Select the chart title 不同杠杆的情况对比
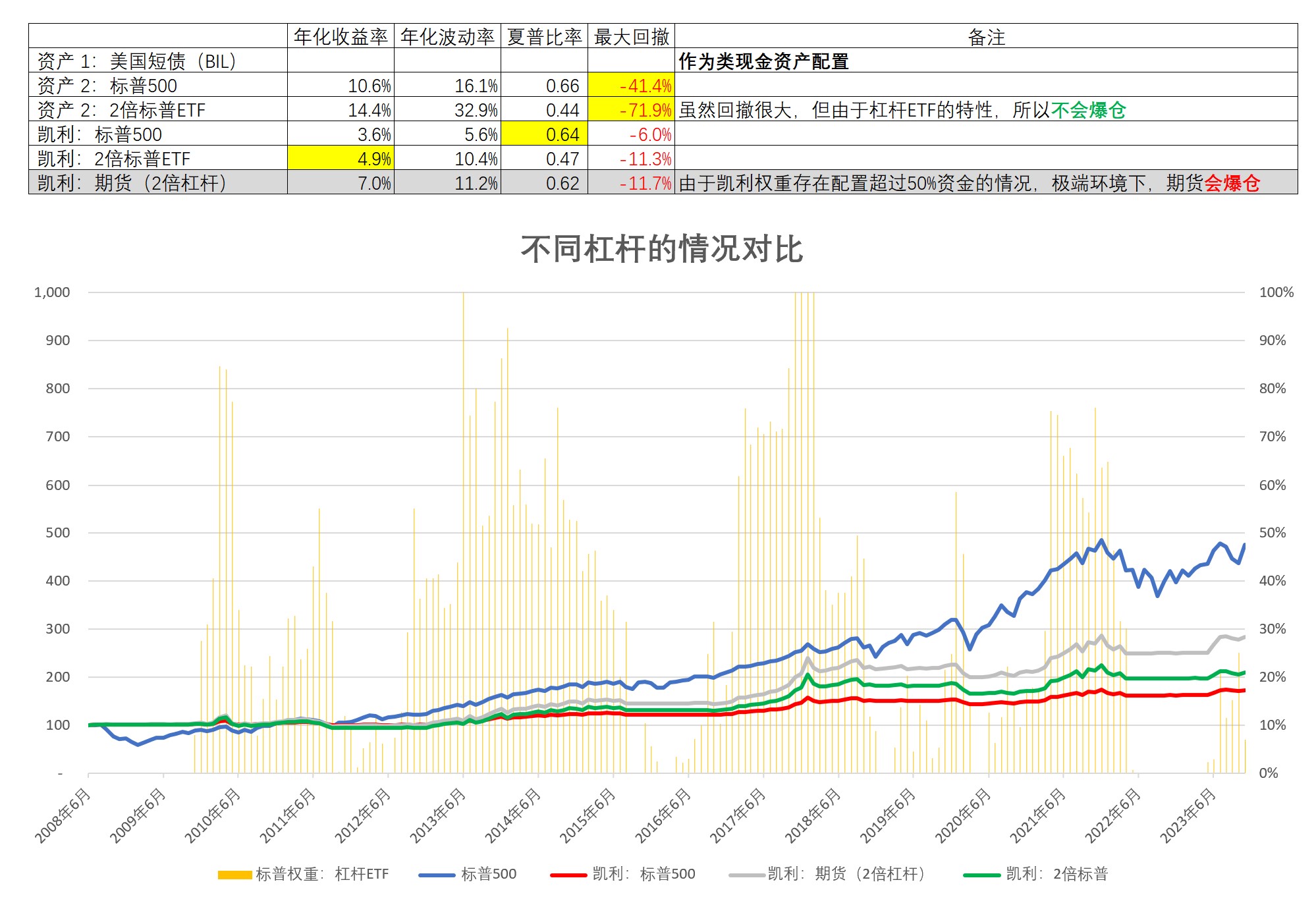Viewport: 1316px width, 905px height. [x=661, y=249]
